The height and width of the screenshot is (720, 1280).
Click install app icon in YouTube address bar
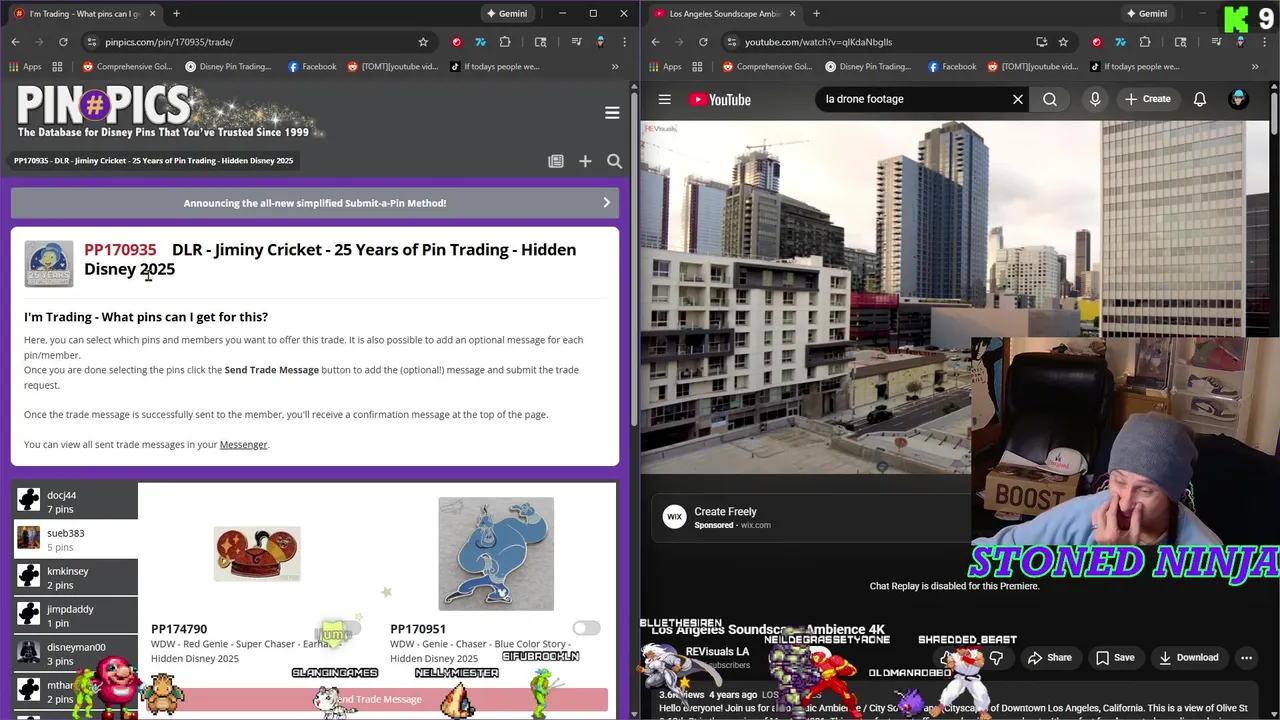click(1042, 42)
